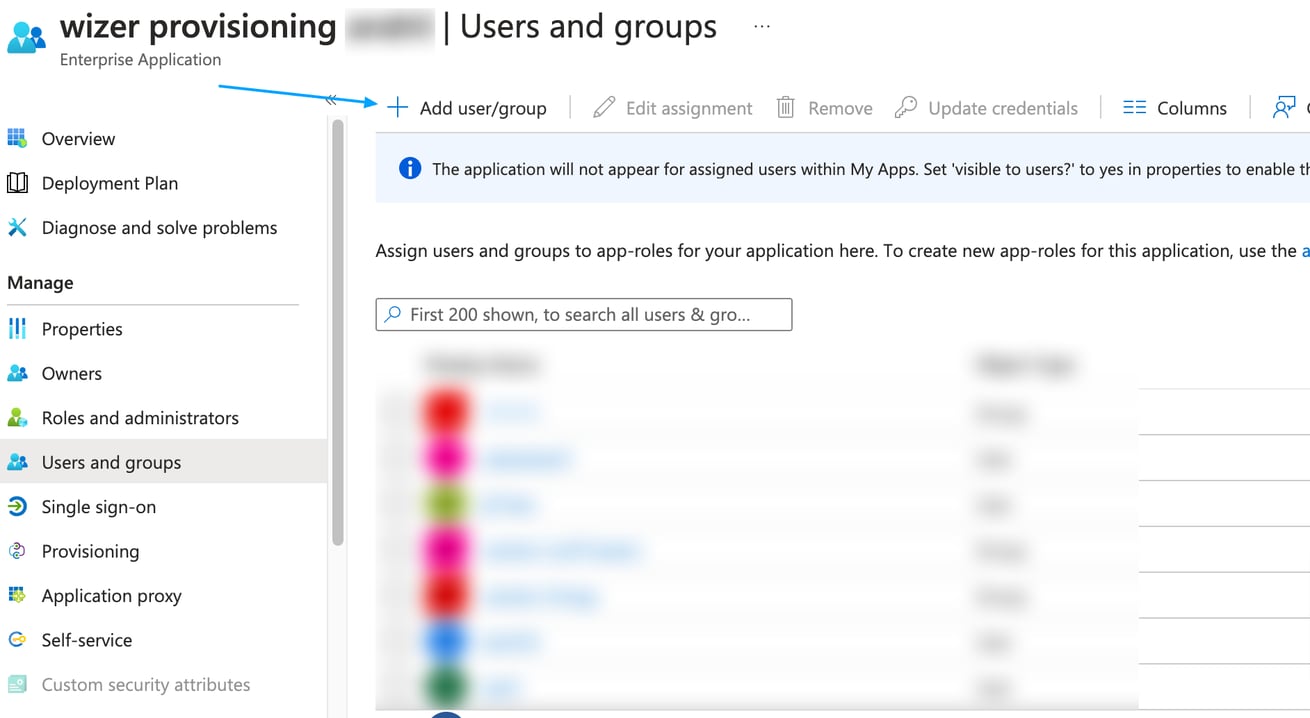Click the Custom security attributes icon
Image resolution: width=1310 pixels, height=718 pixels.
click(x=17, y=684)
